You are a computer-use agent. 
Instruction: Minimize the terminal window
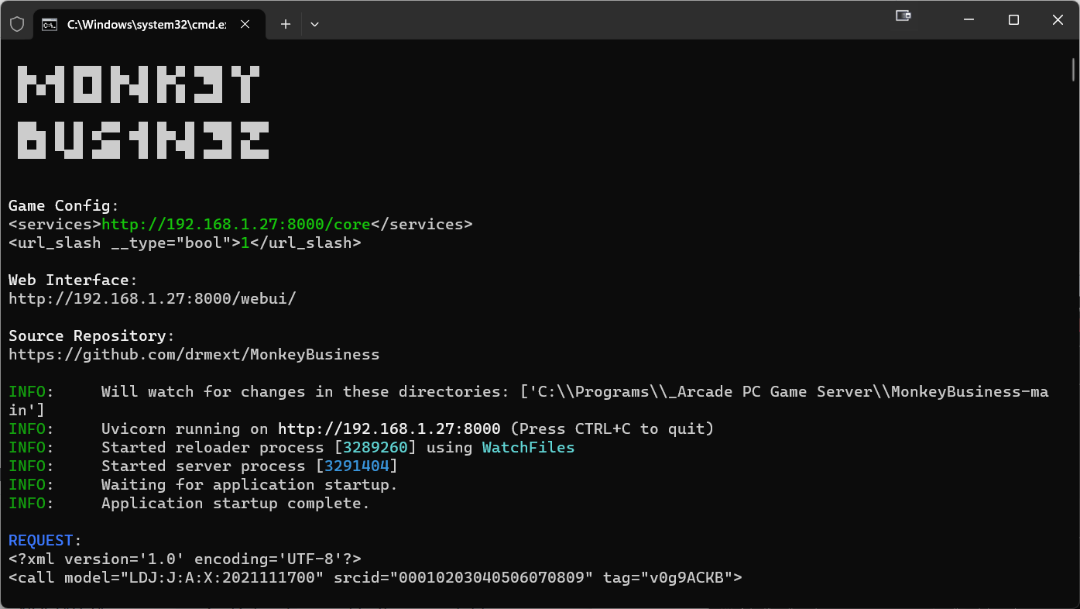pos(968,20)
